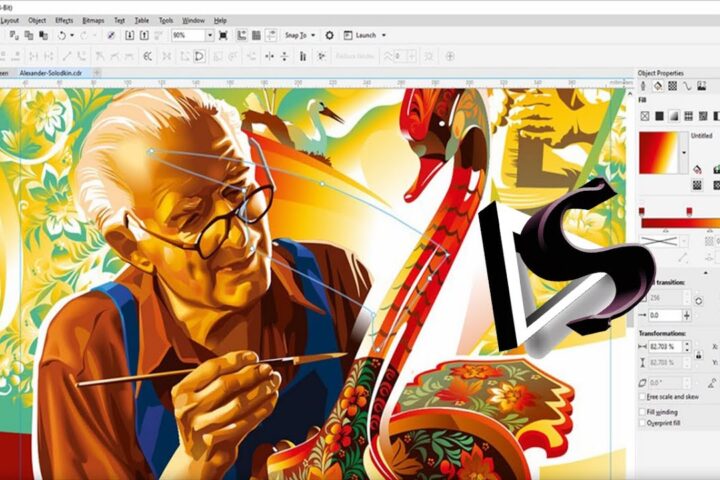Click the Import icon with down arrow
Image resolution: width=720 pixels, height=480 pixels.
pos(129,35)
